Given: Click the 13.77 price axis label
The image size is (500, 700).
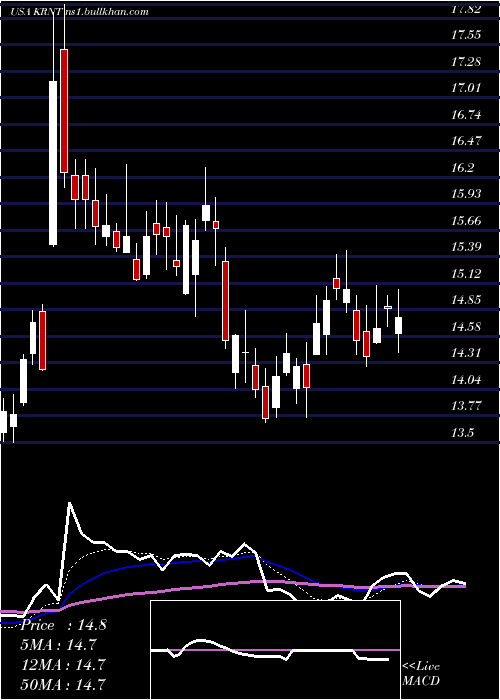Looking at the screenshot, I should tap(466, 406).
